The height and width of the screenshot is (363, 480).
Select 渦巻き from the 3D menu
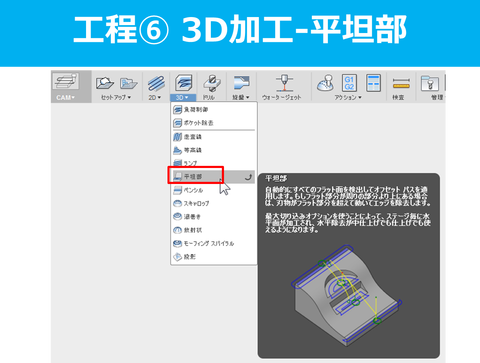coord(214,217)
